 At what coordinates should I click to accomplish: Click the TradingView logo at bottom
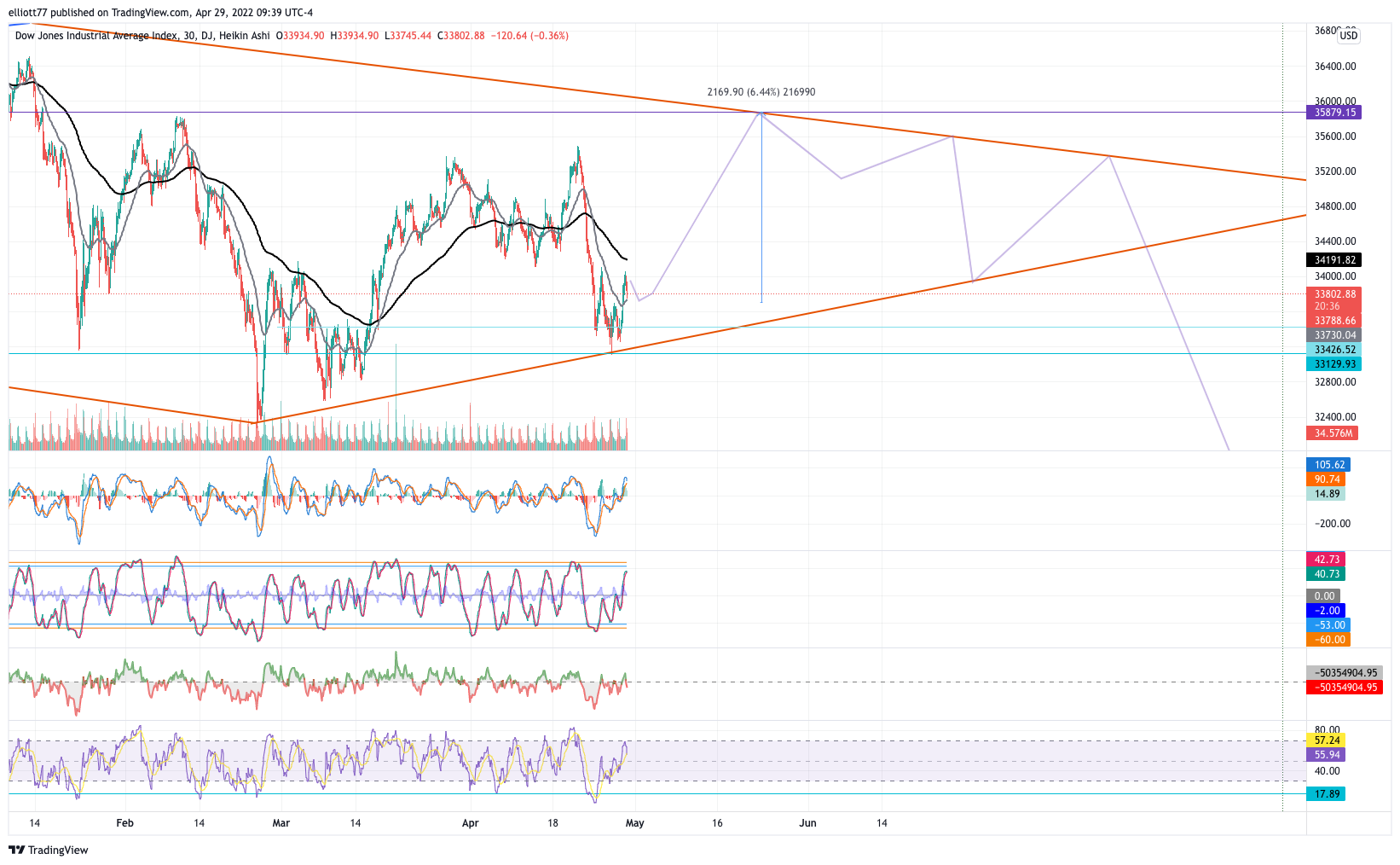(49, 850)
